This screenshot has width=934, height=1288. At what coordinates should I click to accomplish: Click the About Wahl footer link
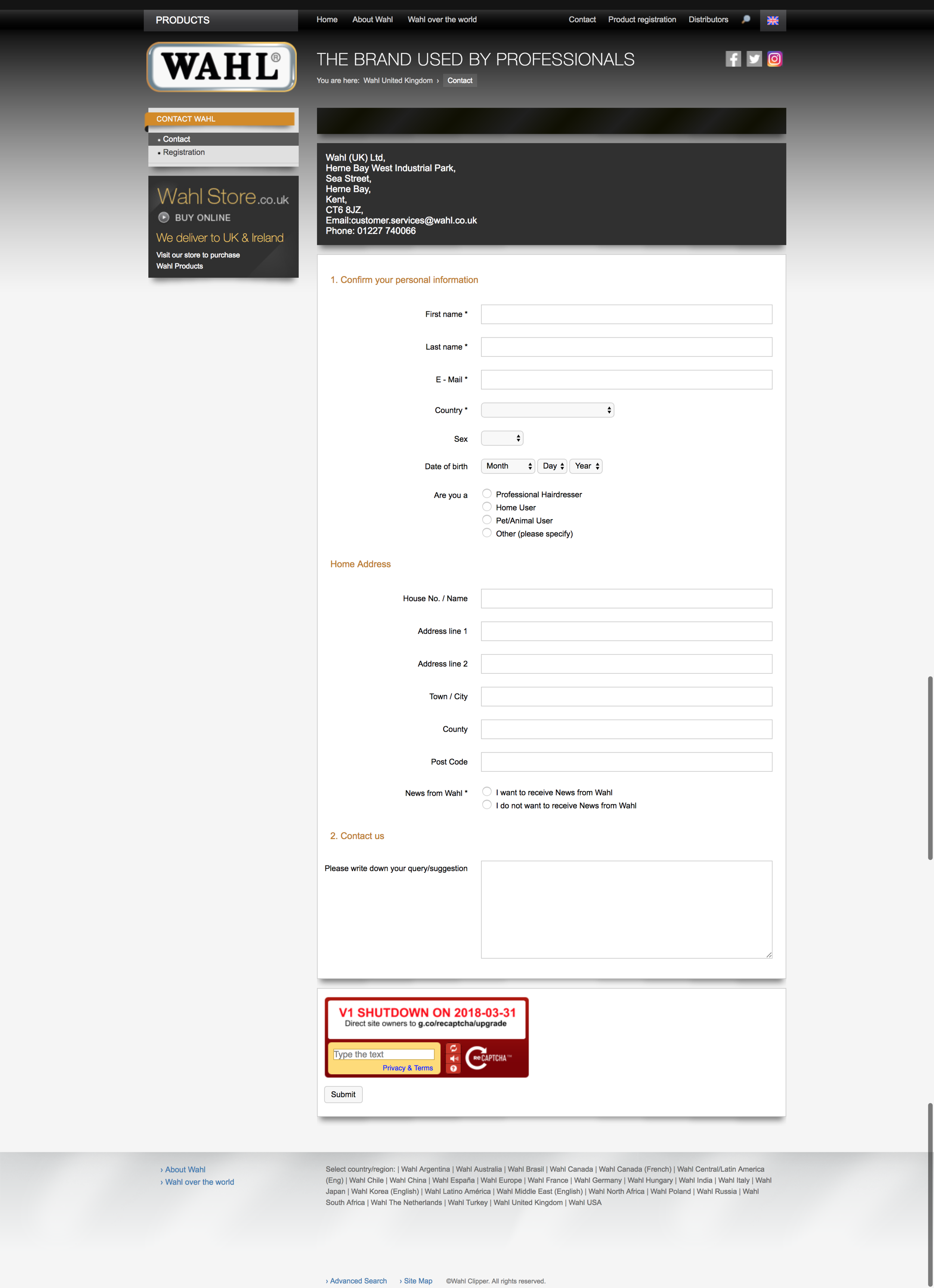(185, 1169)
